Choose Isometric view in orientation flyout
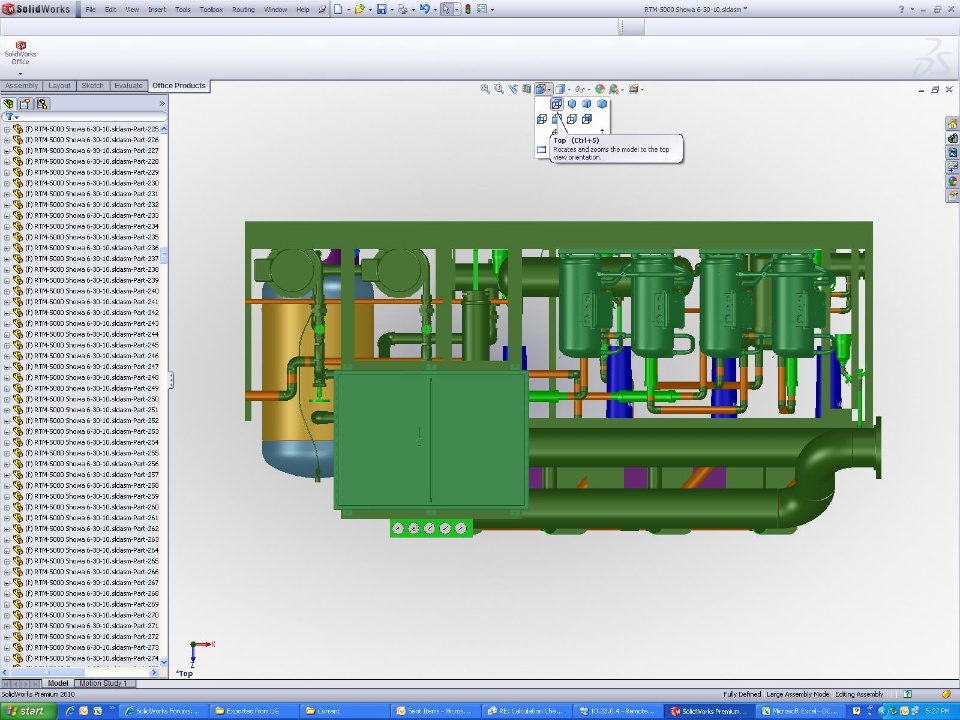 (x=572, y=103)
